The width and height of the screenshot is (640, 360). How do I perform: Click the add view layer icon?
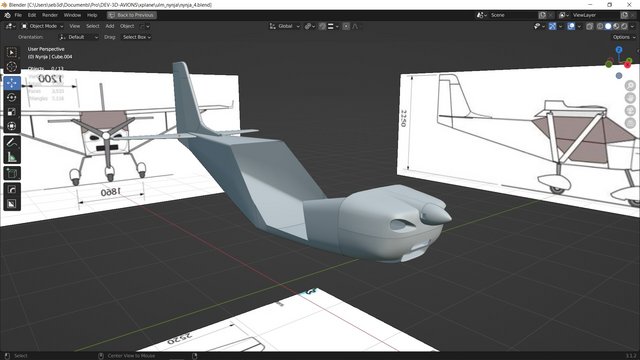(624, 15)
